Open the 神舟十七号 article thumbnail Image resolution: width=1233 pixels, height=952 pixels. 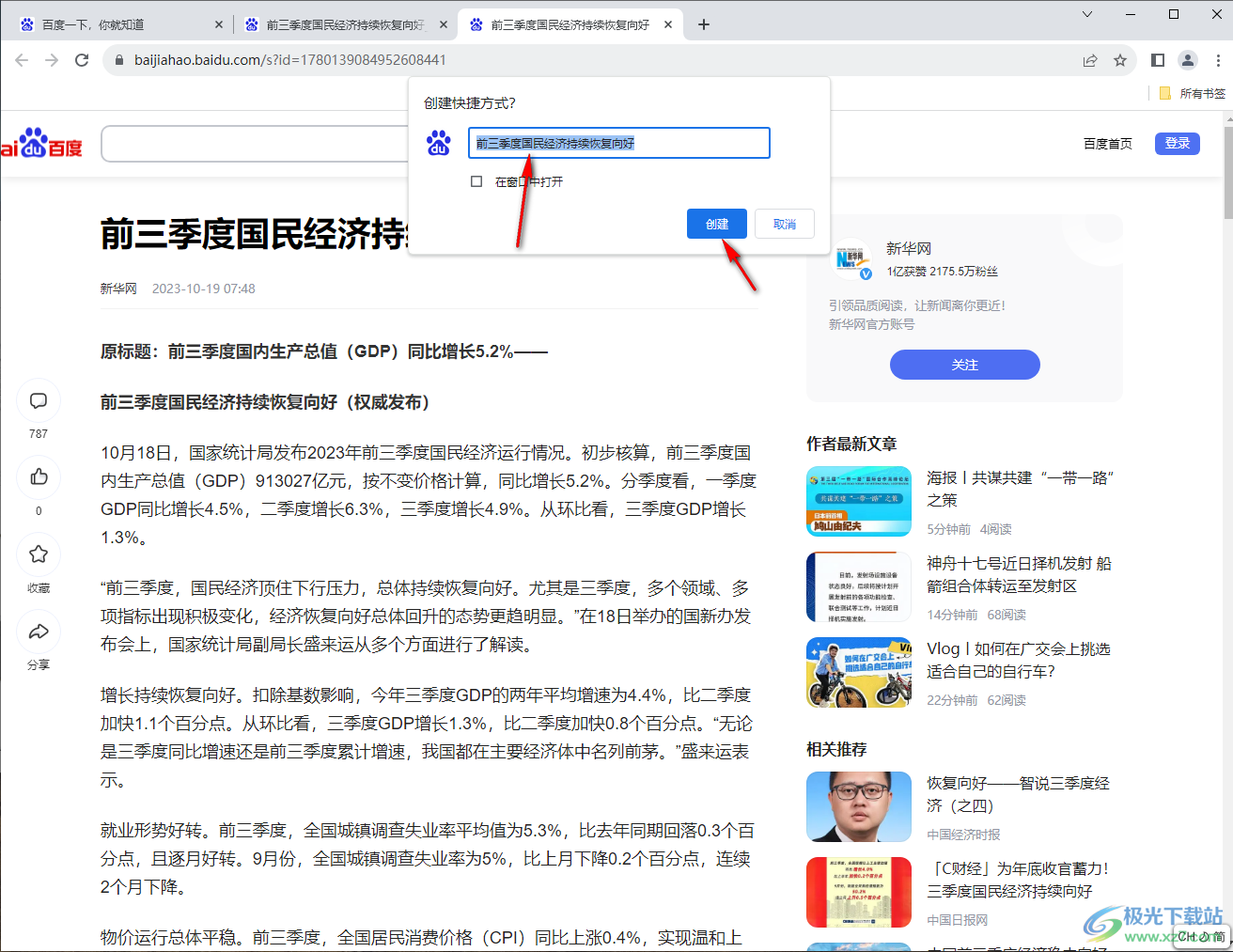point(859,587)
